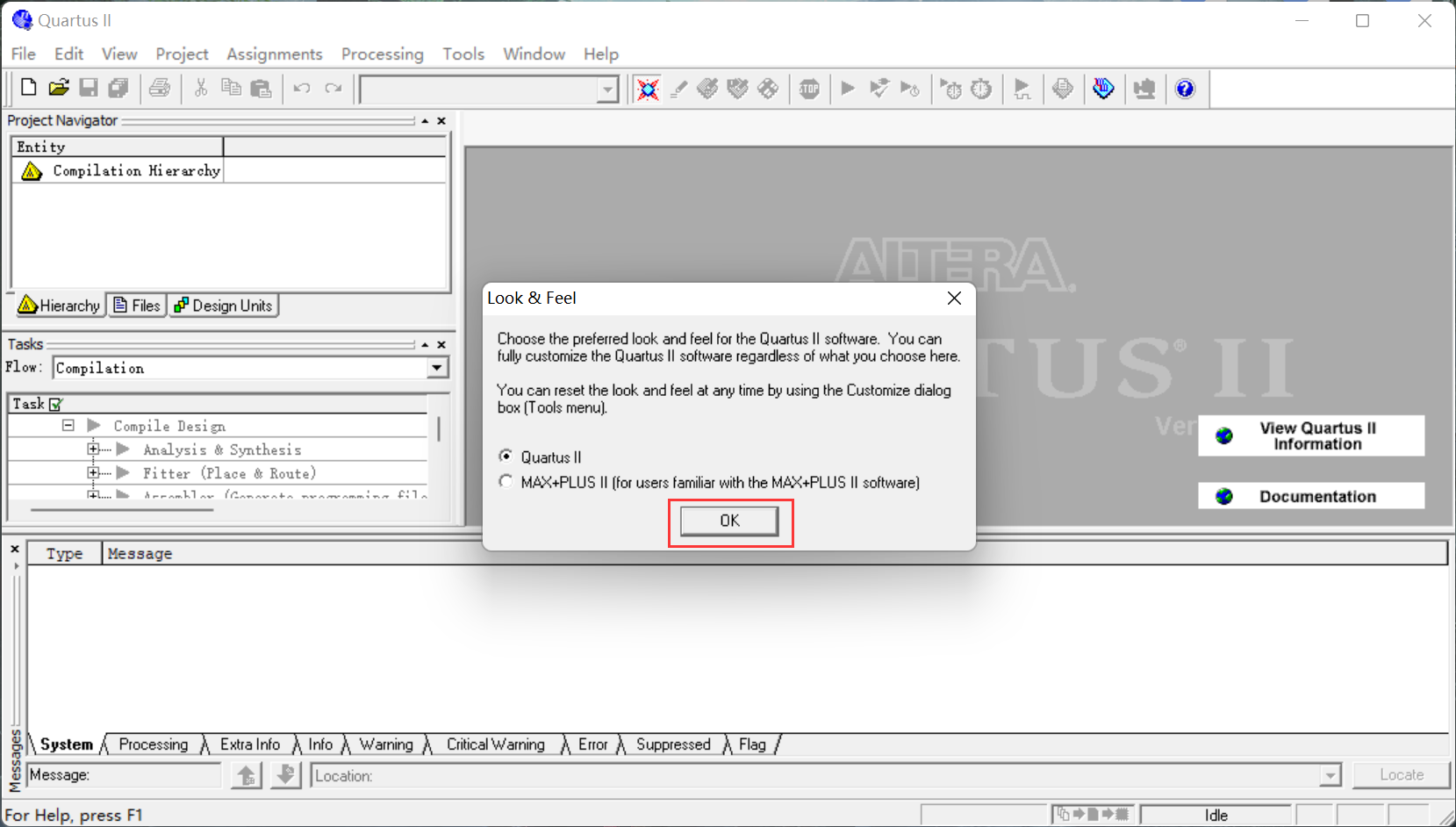Click the Help question mark toolbar icon
Screen dimensions: 1456x827
coord(1185,88)
